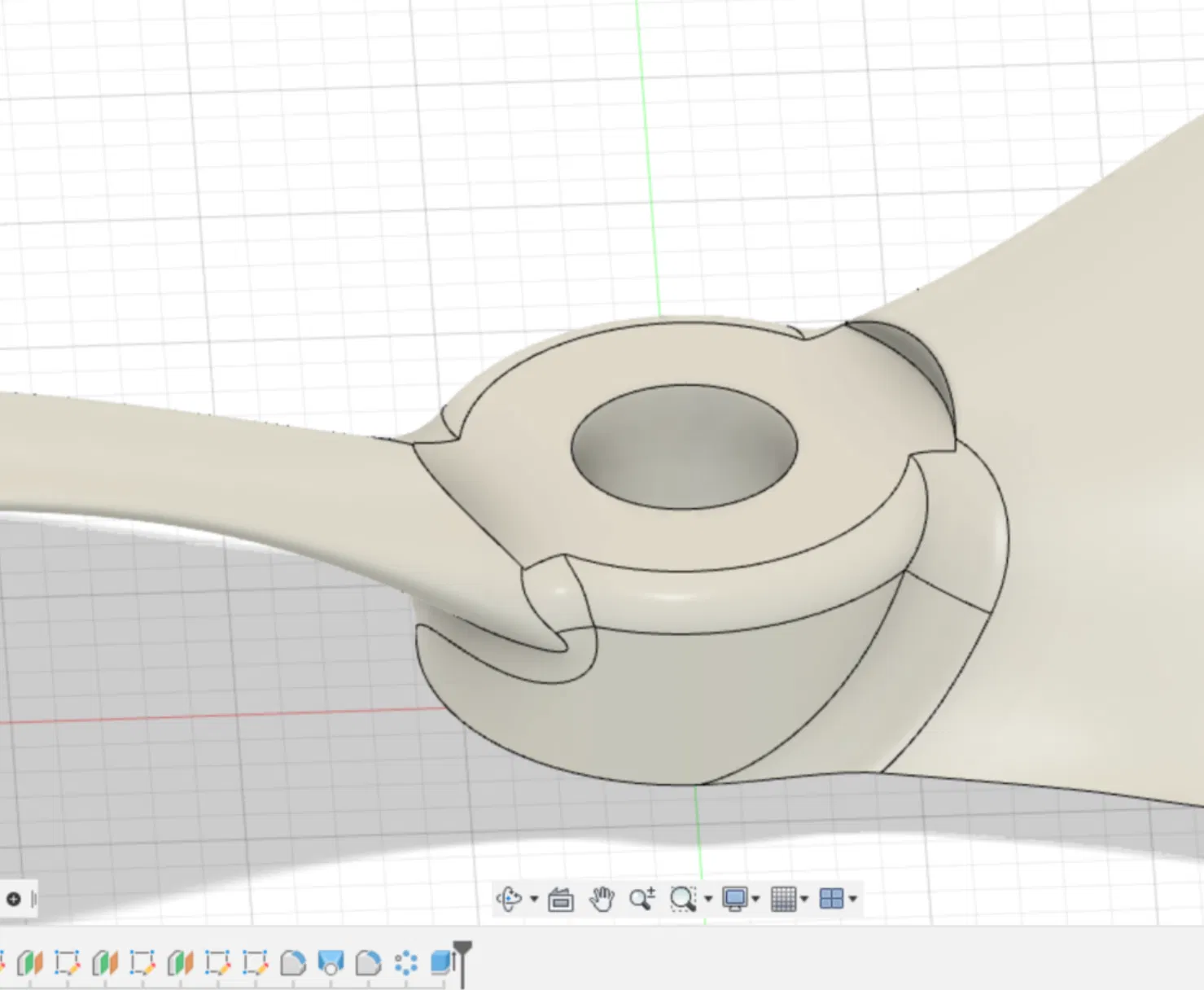The height and width of the screenshot is (990, 1204).
Task: Click the Look At camera icon
Action: pos(561,900)
